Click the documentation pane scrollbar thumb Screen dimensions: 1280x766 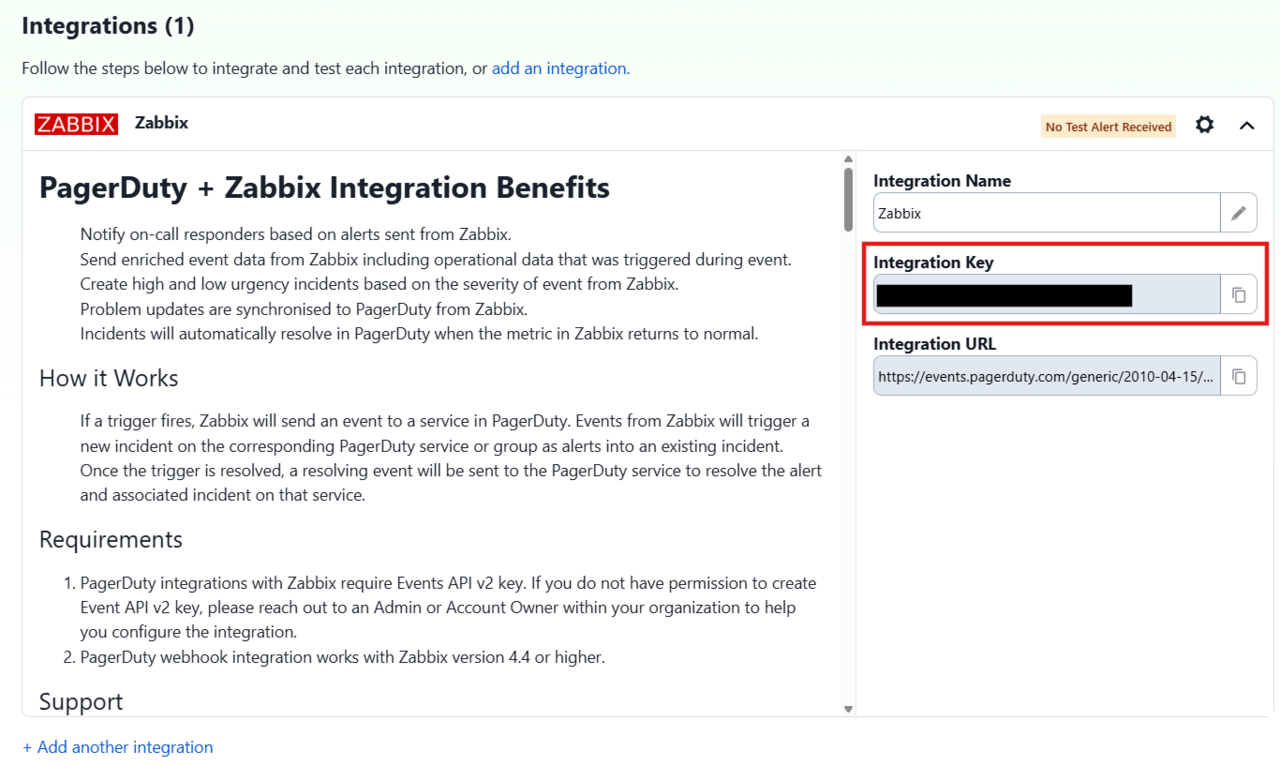tap(848, 199)
